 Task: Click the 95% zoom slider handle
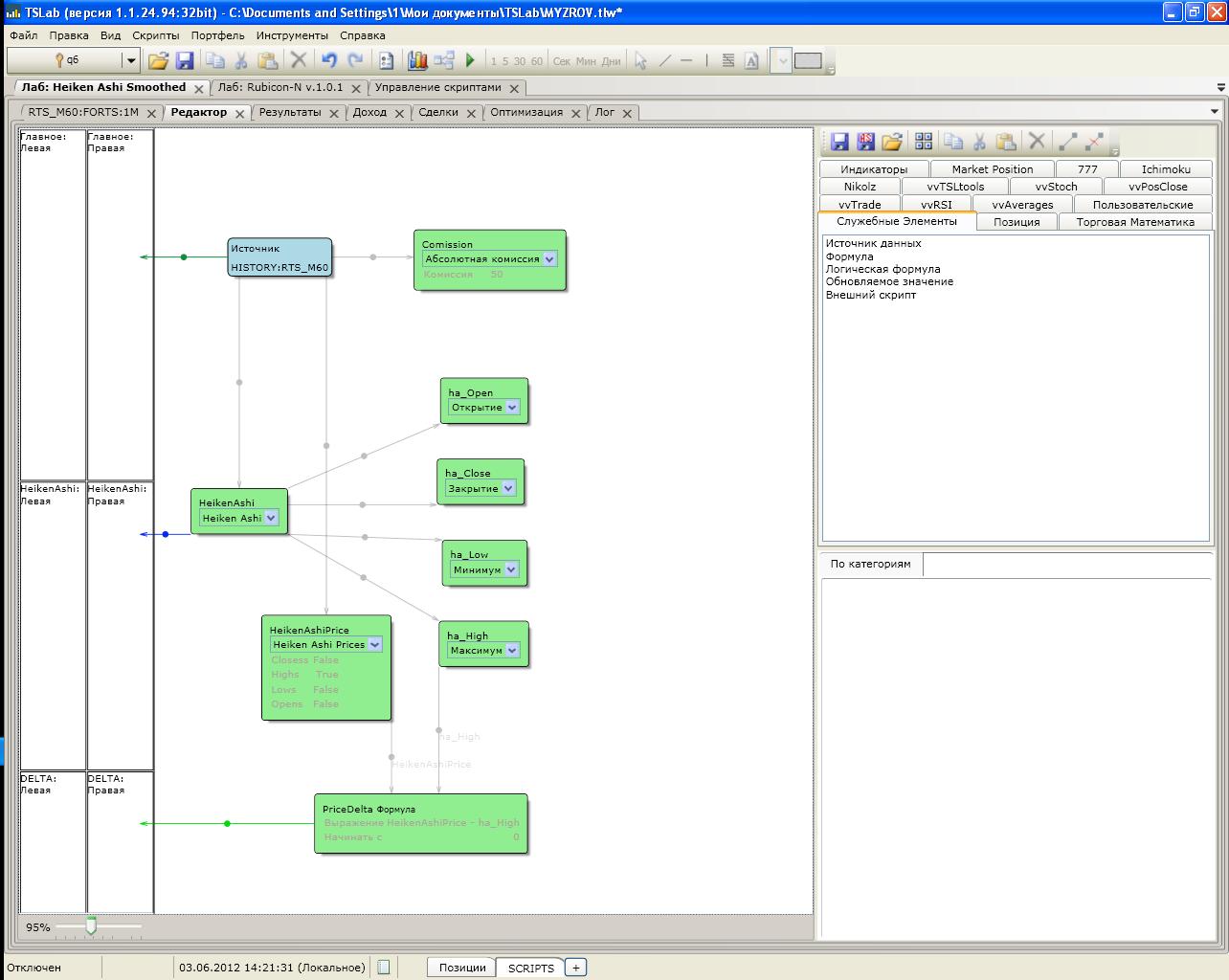pos(91,925)
